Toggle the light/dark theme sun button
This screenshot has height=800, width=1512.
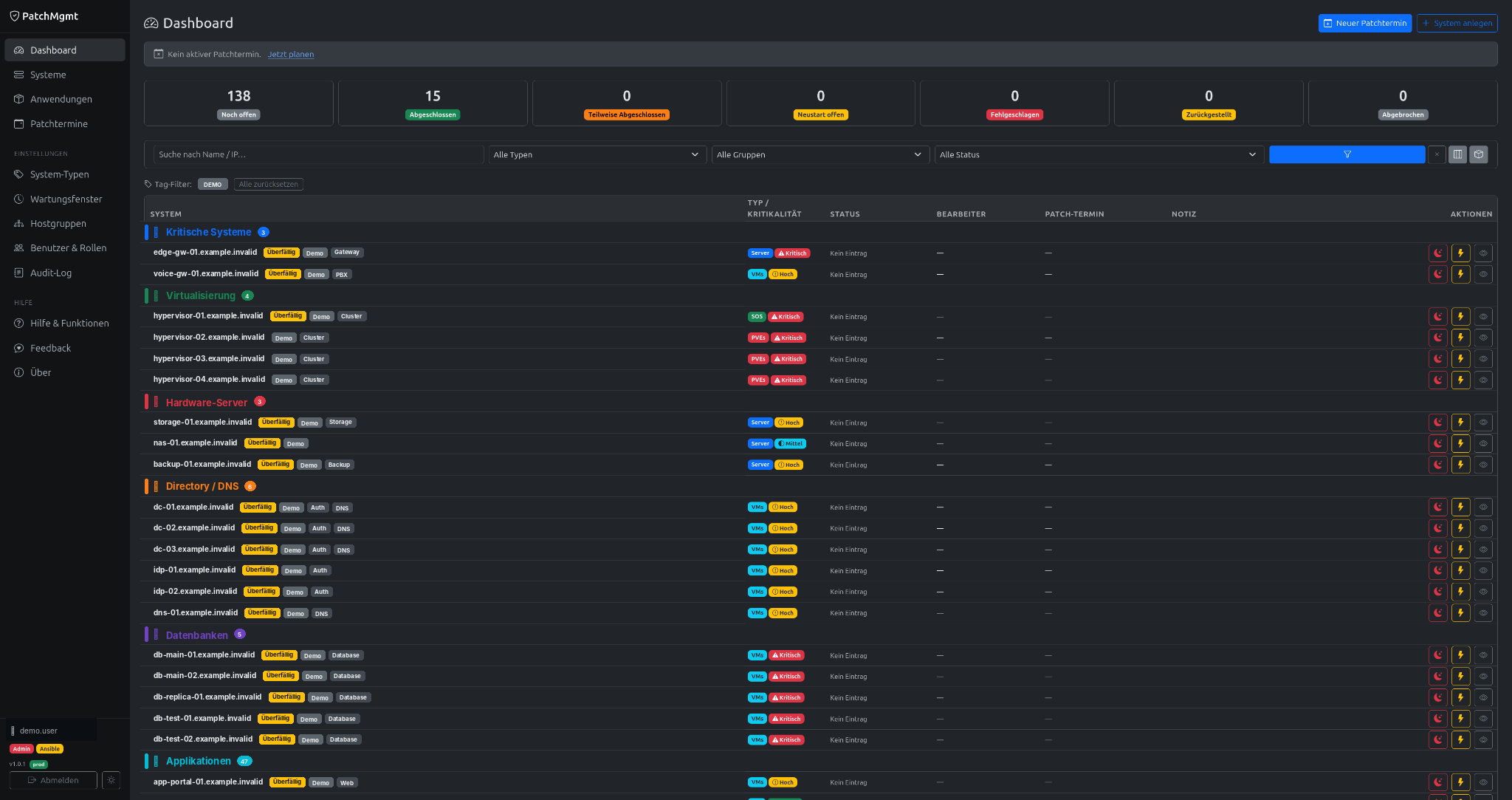pos(111,780)
